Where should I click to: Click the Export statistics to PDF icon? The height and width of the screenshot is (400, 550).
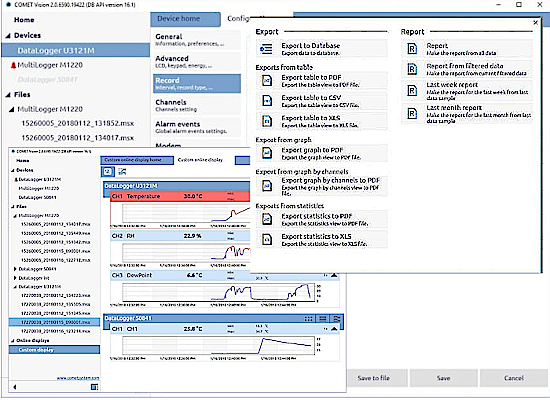267,219
